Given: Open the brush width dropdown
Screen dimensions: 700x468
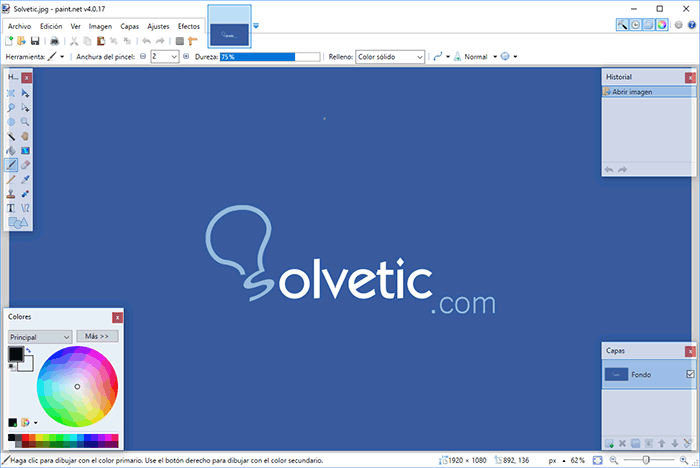Looking at the screenshot, I should 174,57.
